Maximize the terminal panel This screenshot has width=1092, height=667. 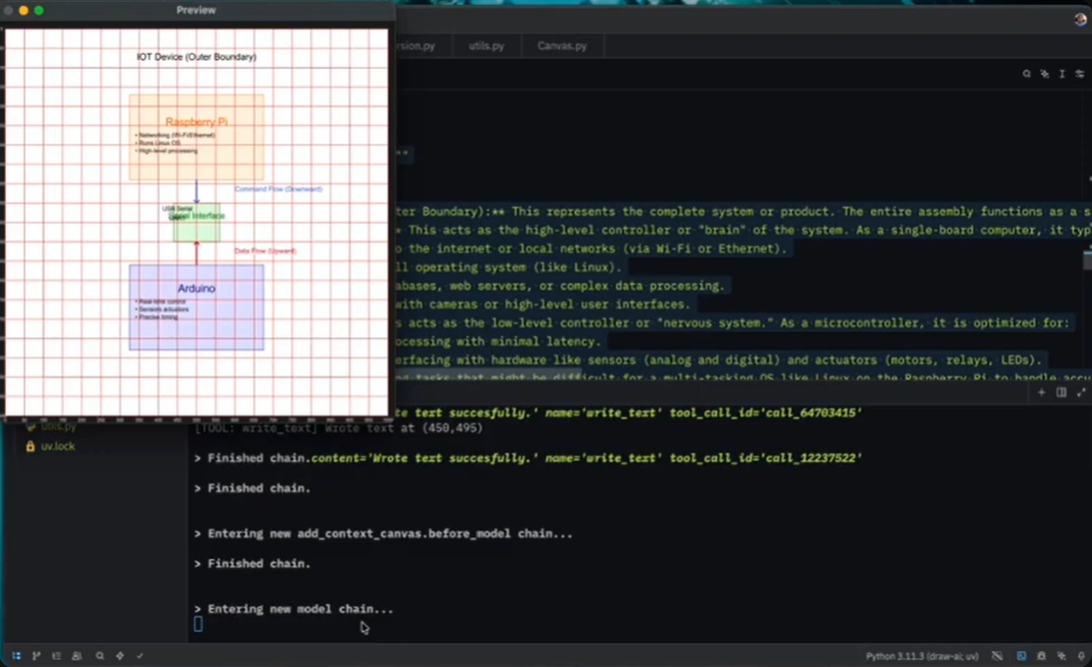click(x=1080, y=393)
